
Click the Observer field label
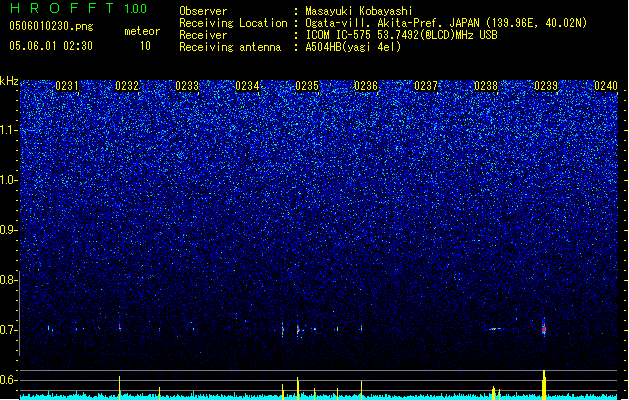click(x=203, y=11)
